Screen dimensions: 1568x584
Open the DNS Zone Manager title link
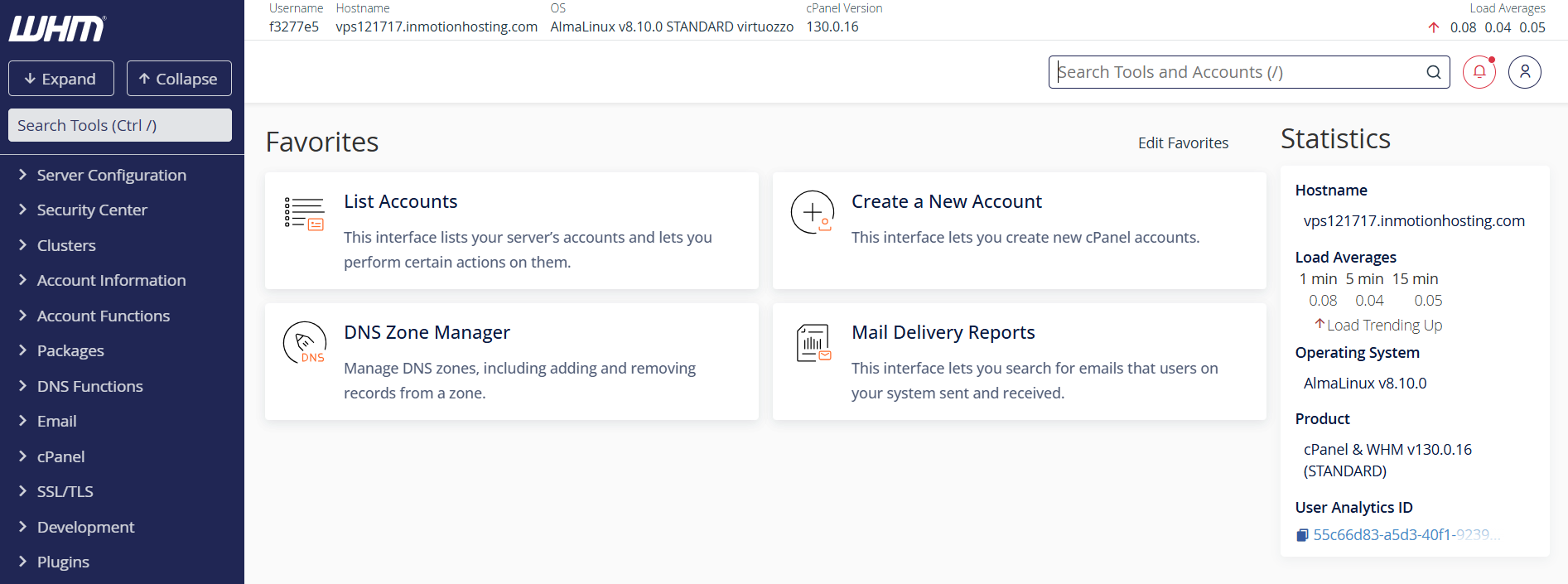[x=427, y=332]
